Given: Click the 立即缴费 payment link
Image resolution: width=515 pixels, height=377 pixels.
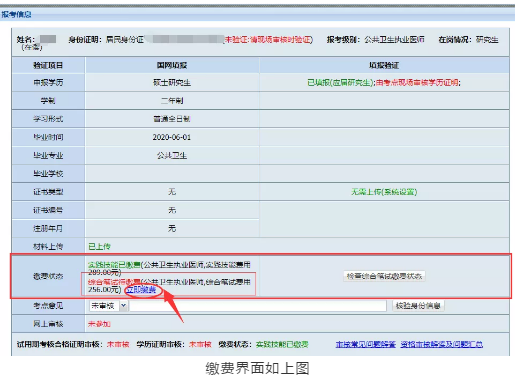Looking at the screenshot, I should click(x=141, y=290).
